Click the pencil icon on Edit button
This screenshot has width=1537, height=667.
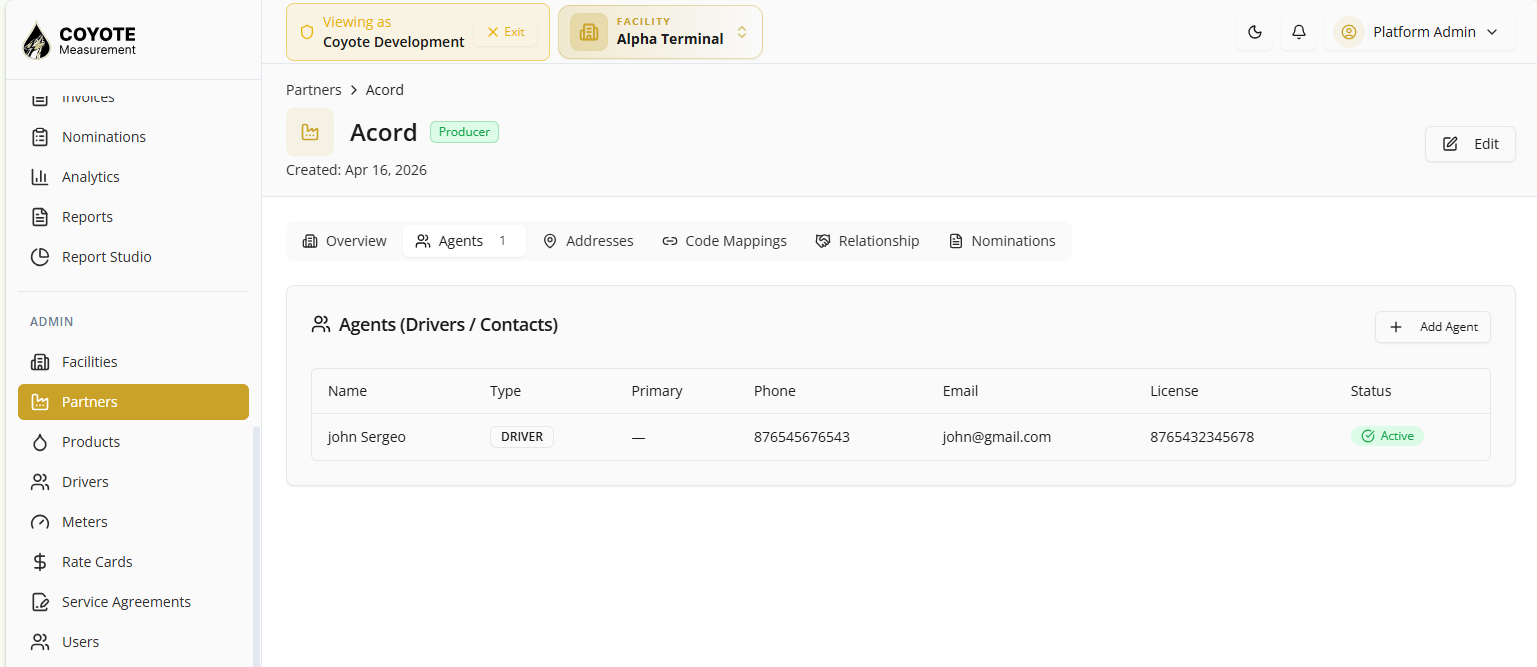pyautogui.click(x=1450, y=144)
